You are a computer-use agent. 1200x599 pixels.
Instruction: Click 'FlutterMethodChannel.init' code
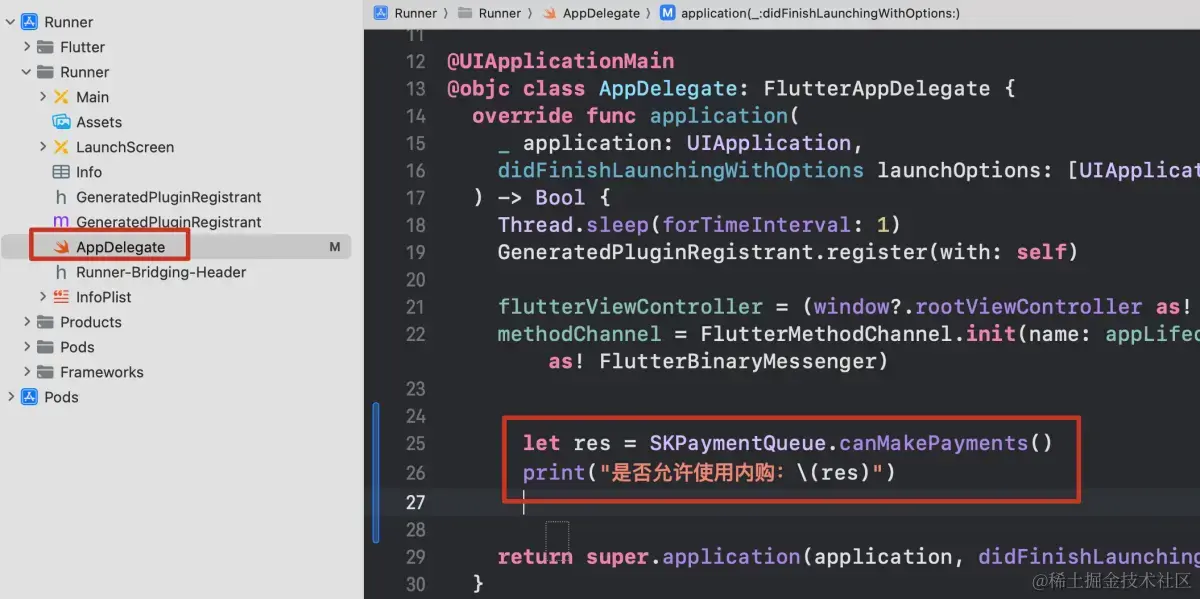point(858,334)
